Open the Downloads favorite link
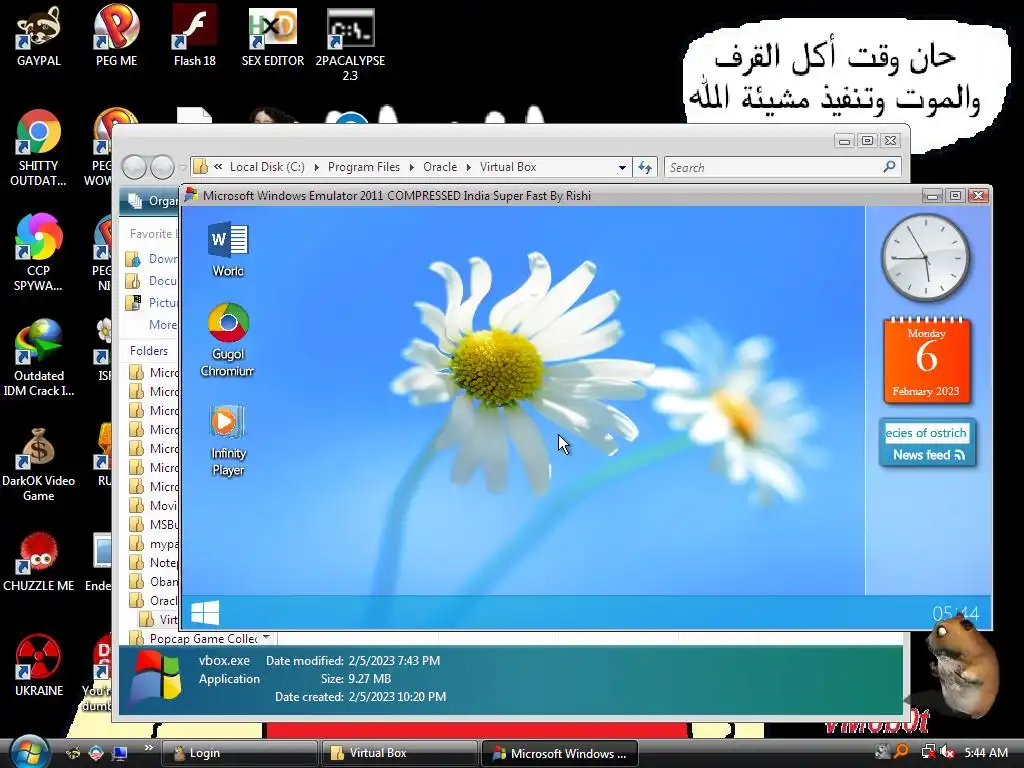Image resolution: width=1024 pixels, height=768 pixels. tap(153, 259)
